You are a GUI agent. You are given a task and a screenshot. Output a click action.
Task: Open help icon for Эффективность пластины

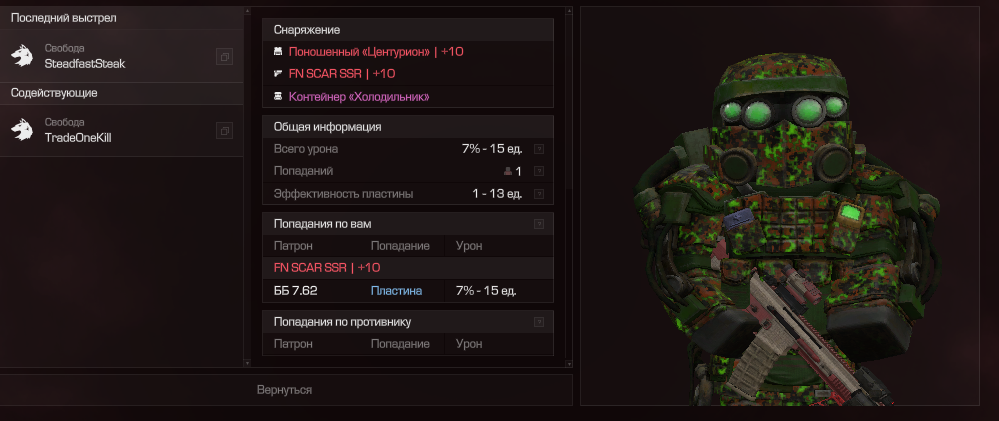(x=539, y=194)
